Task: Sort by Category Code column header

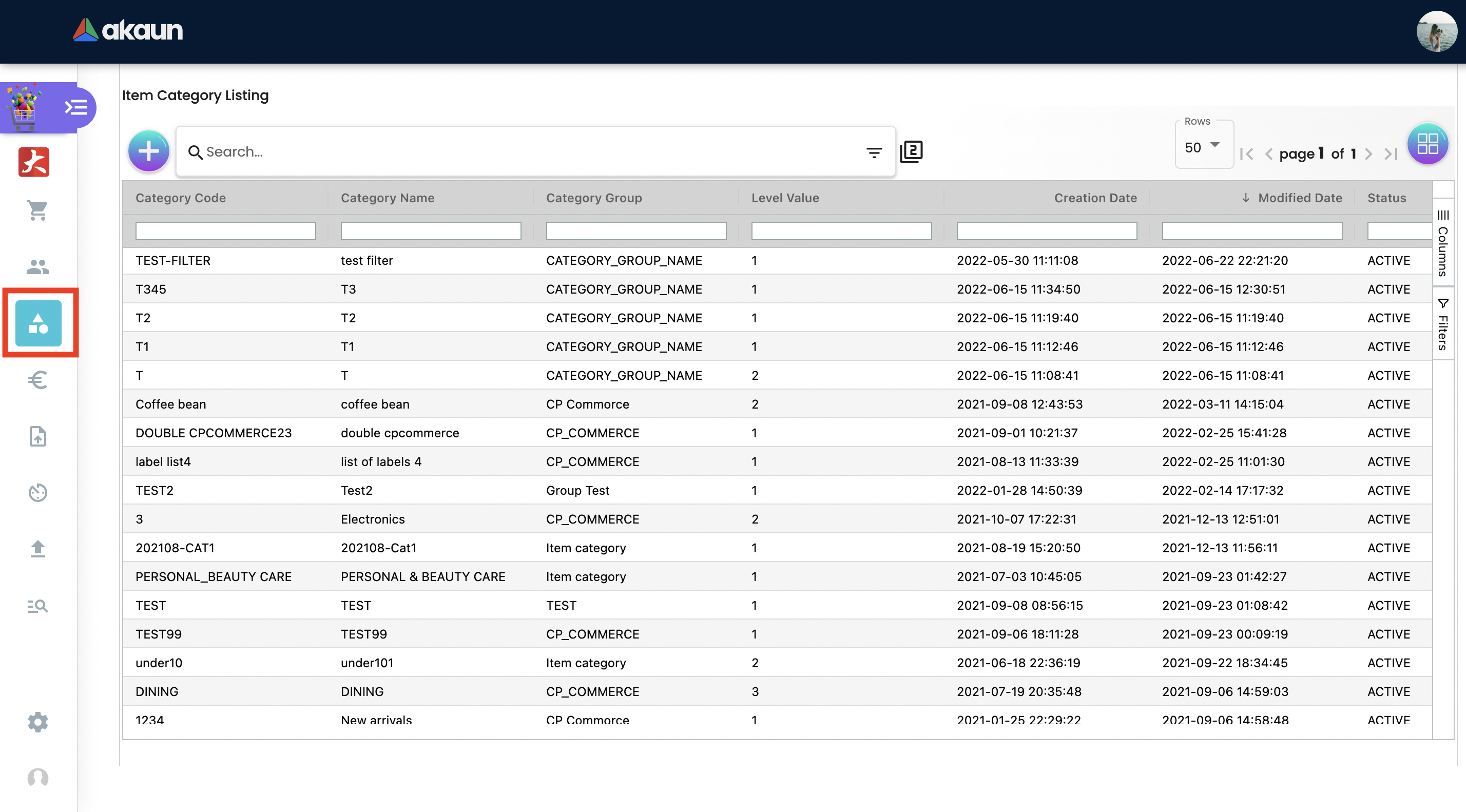Action: point(180,198)
